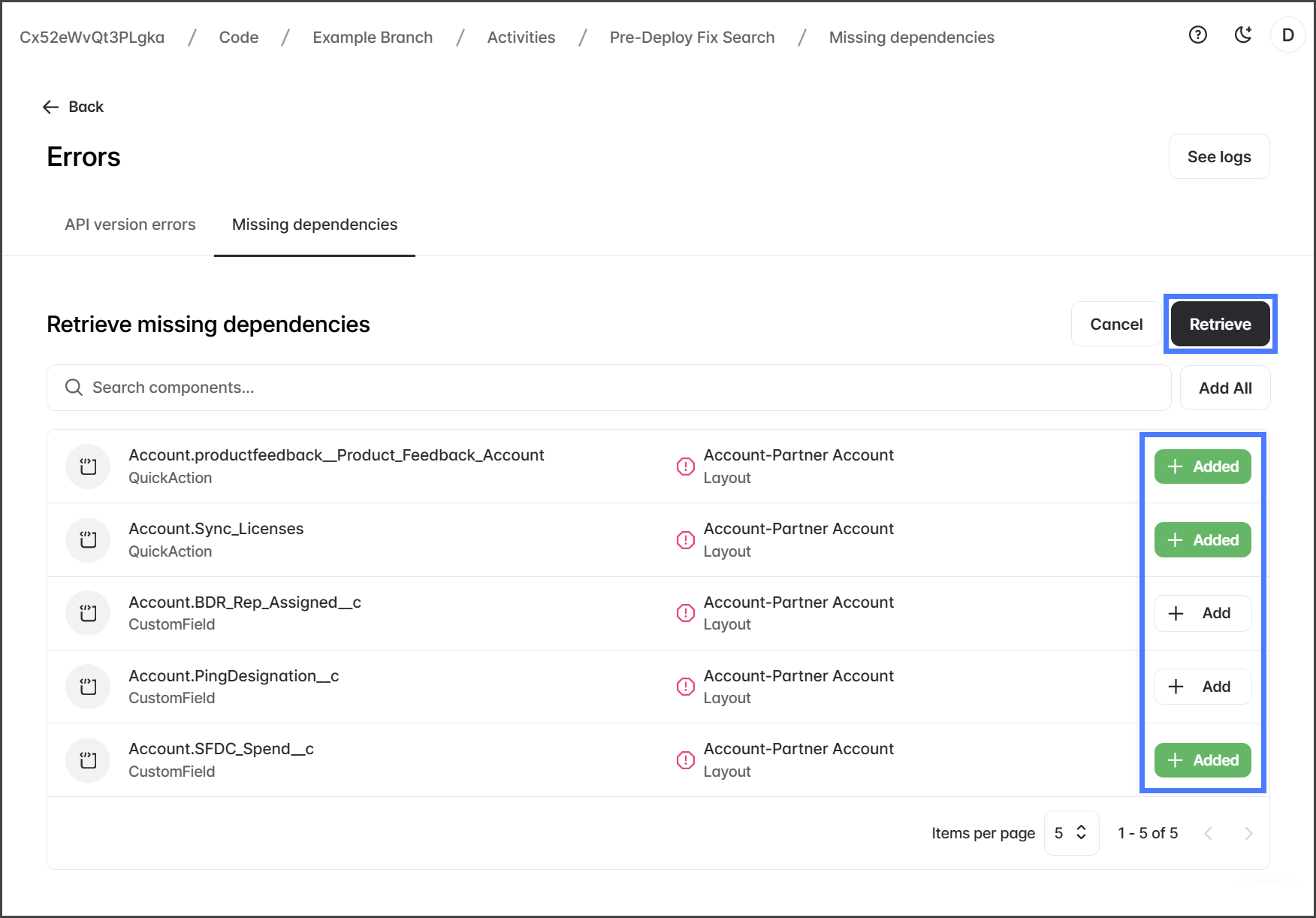Switch to API version errors tab
This screenshot has width=1316, height=918.
[x=130, y=225]
